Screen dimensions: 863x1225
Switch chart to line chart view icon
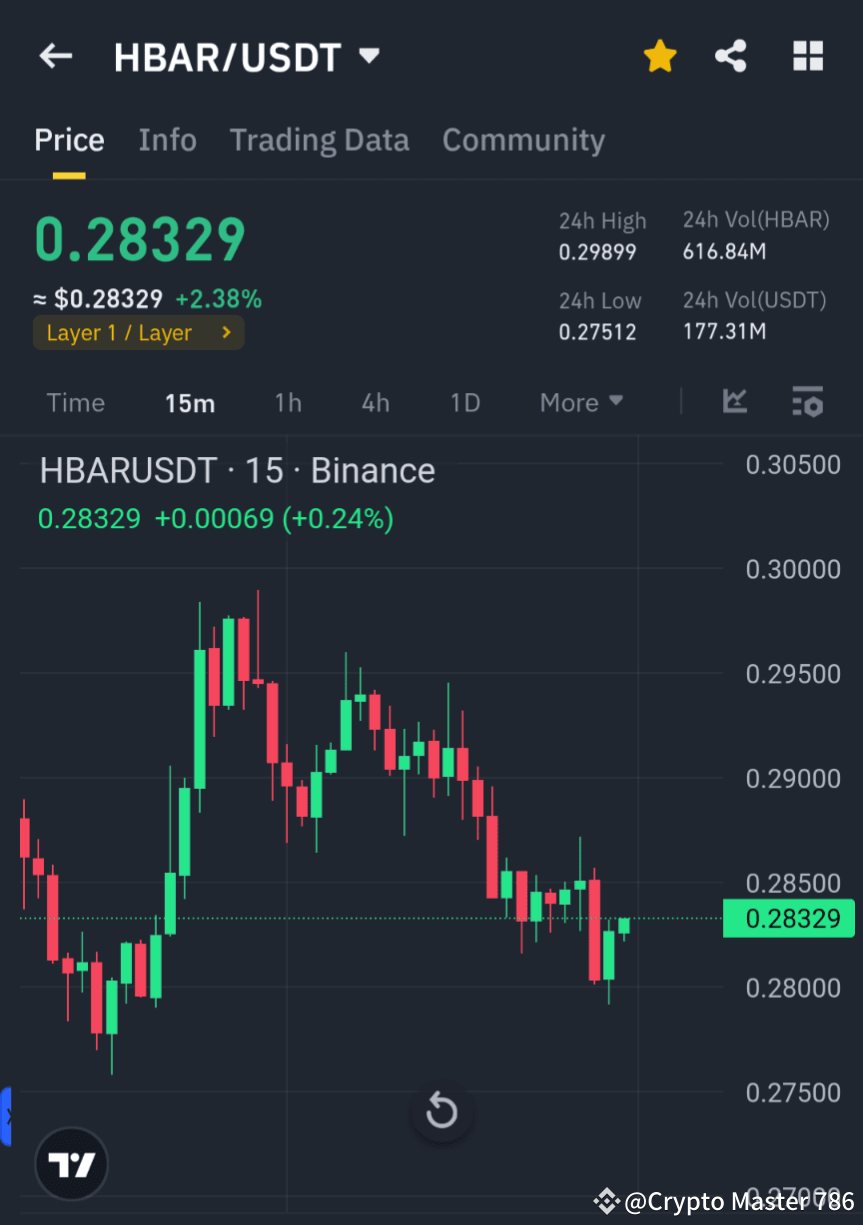click(x=735, y=402)
